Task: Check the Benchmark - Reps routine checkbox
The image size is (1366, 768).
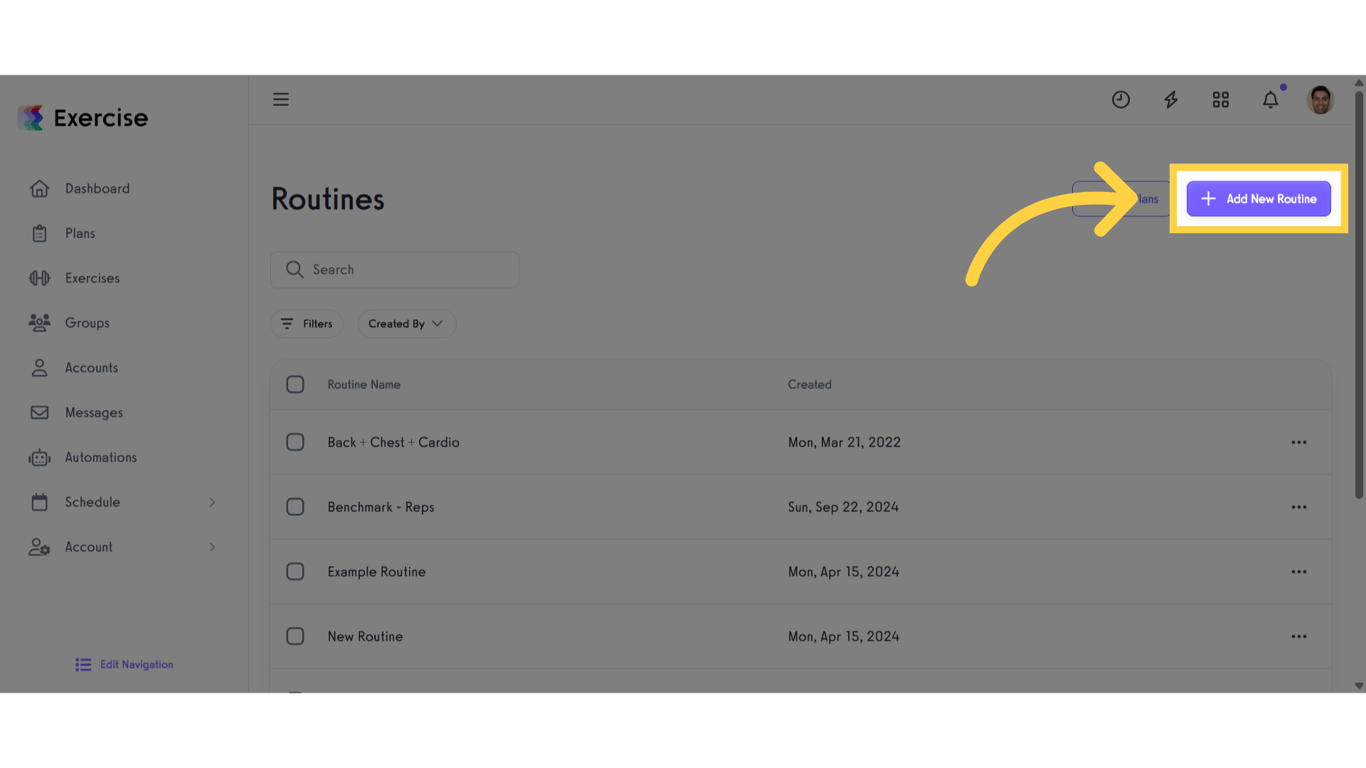Action: [295, 507]
